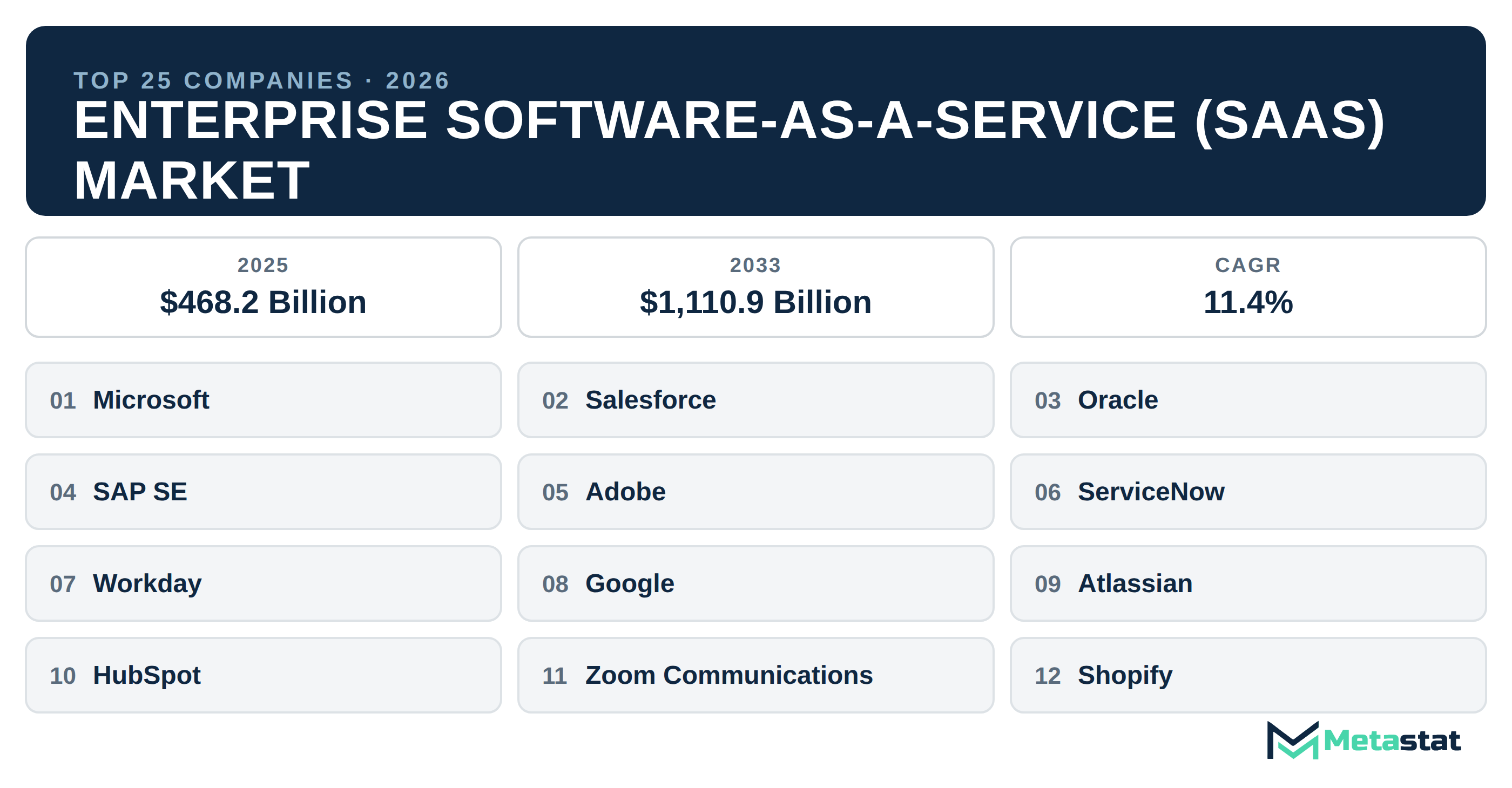This screenshot has width=1512, height=788.
Task: Click the CAGR stat label
Action: [x=1248, y=265]
